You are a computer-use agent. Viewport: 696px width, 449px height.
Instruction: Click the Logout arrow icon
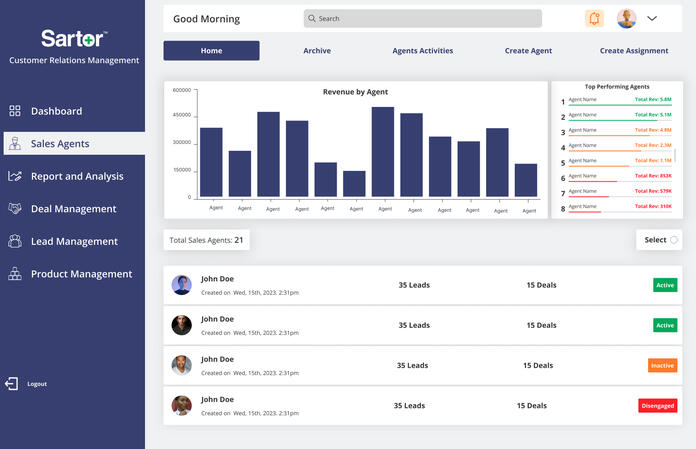[12, 384]
